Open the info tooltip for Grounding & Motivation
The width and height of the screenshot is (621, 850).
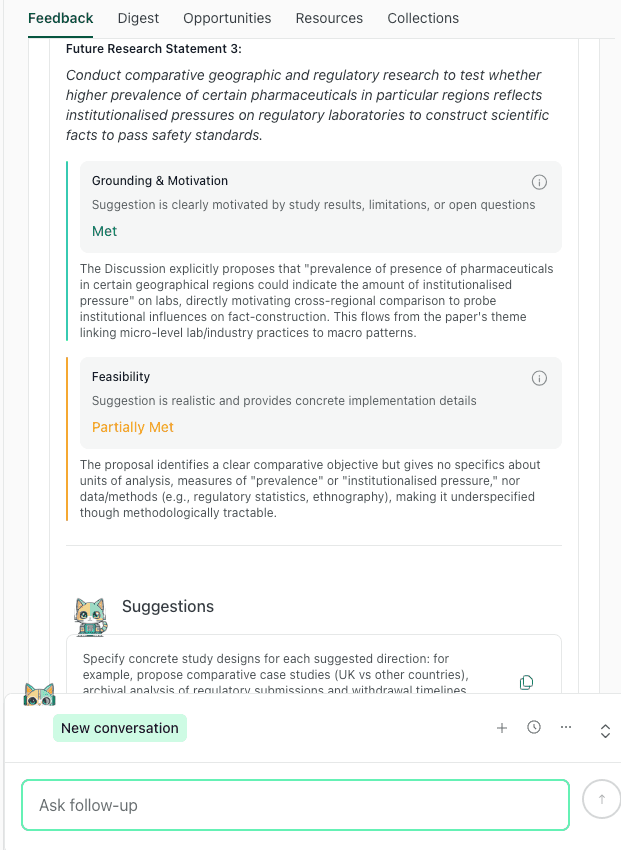click(x=539, y=182)
